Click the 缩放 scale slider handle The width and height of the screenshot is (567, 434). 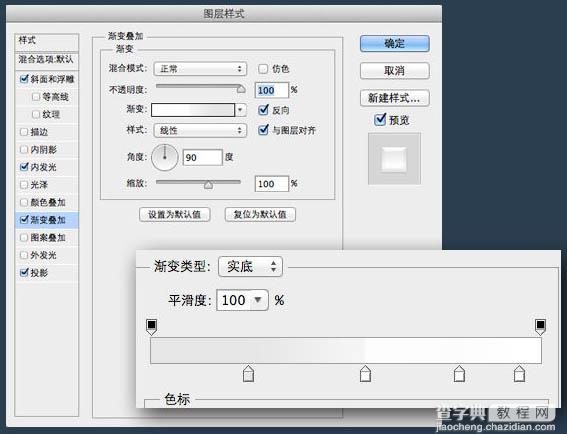[208, 184]
